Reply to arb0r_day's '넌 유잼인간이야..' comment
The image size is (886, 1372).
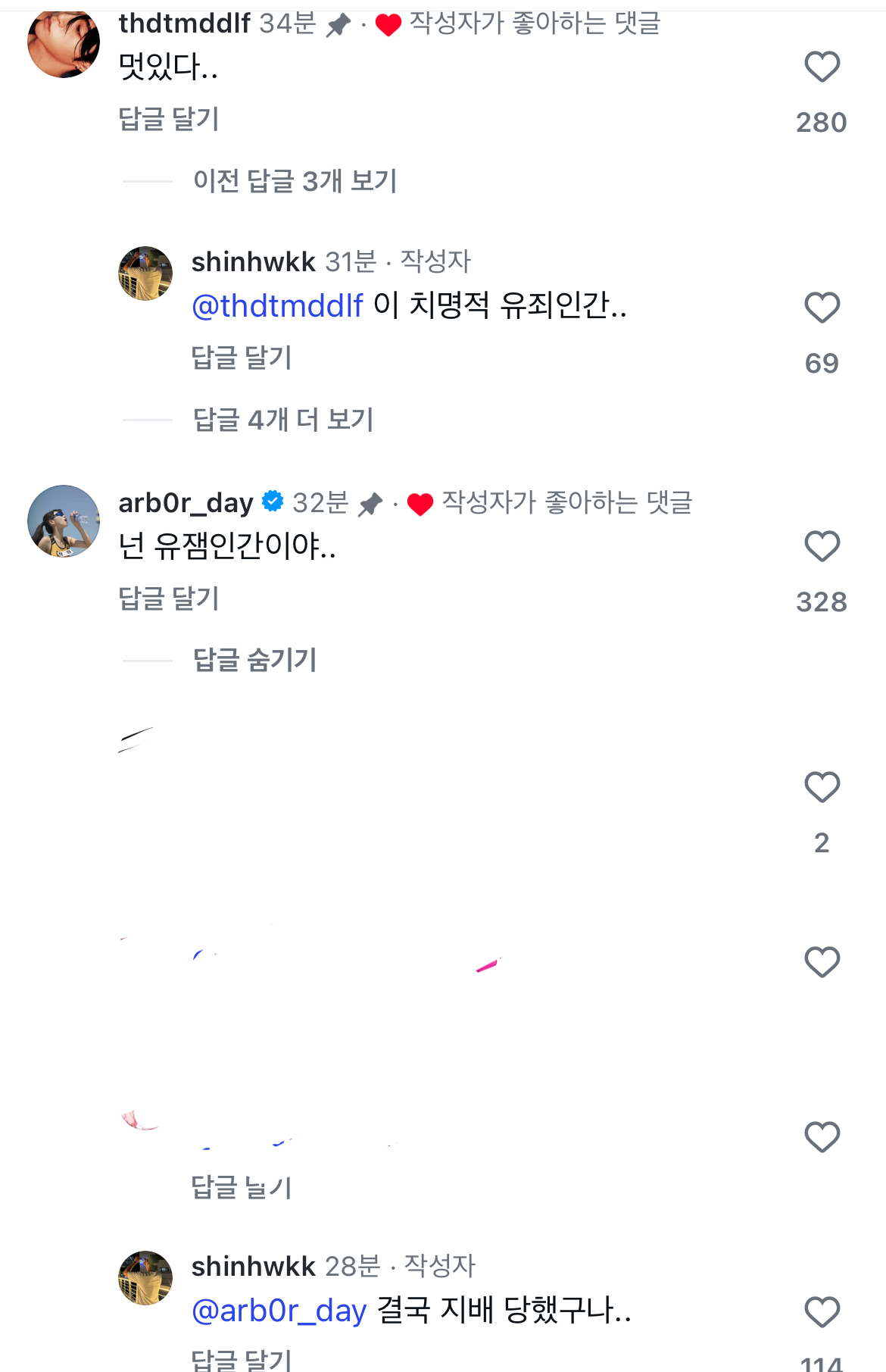169,598
